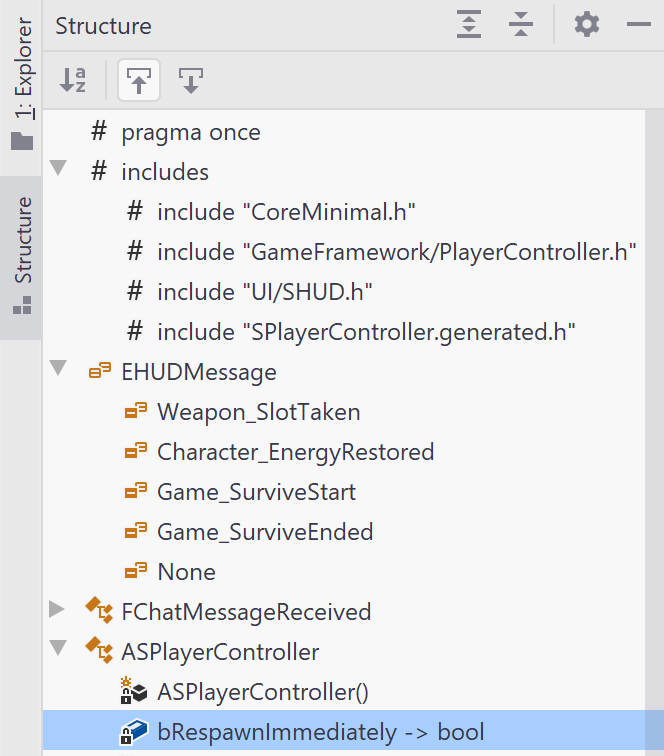The width and height of the screenshot is (664, 756).
Task: Select the Game_SurviveStart enum member
Action: (x=256, y=492)
